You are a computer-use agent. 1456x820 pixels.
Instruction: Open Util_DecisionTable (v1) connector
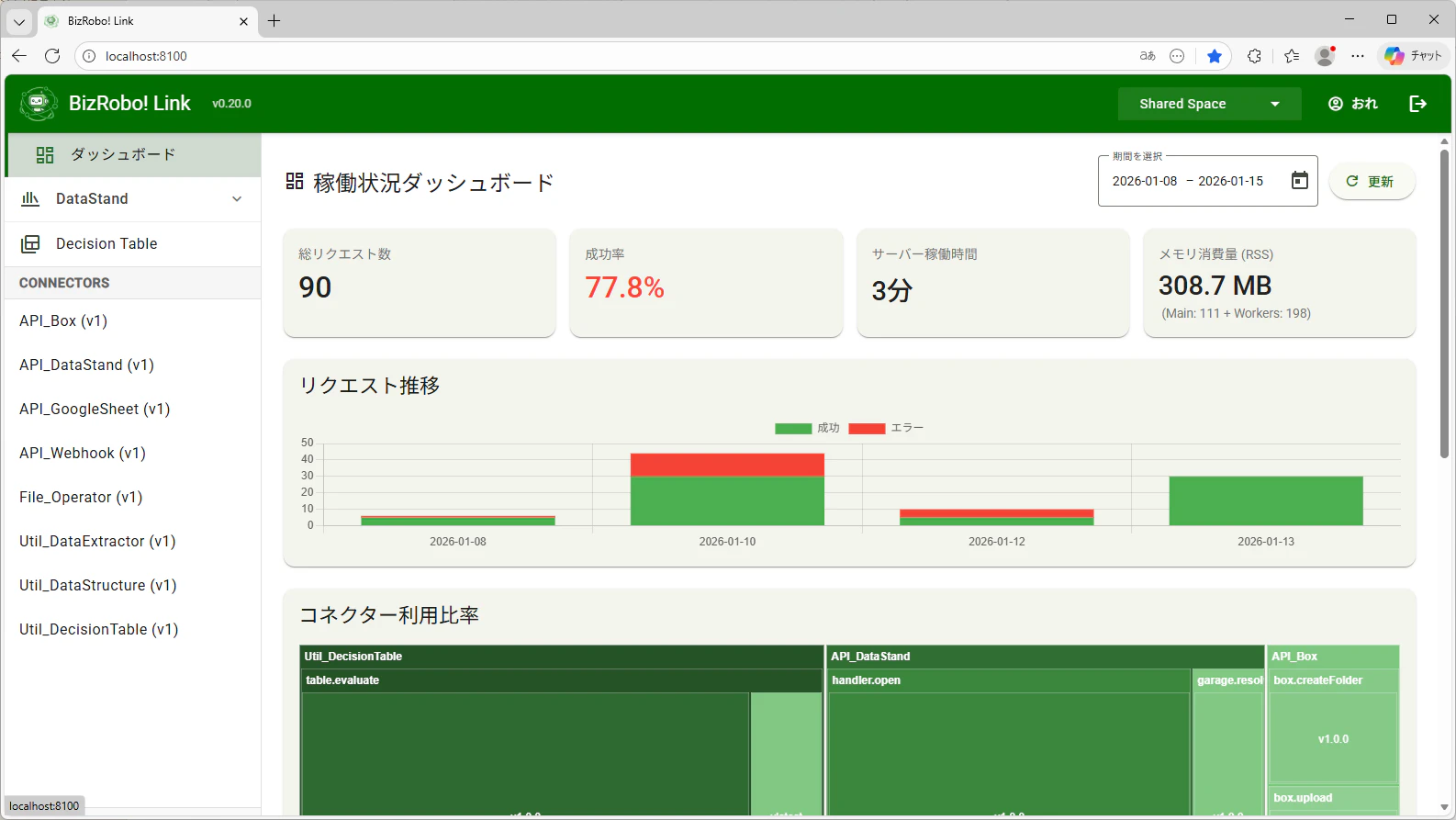(133, 629)
